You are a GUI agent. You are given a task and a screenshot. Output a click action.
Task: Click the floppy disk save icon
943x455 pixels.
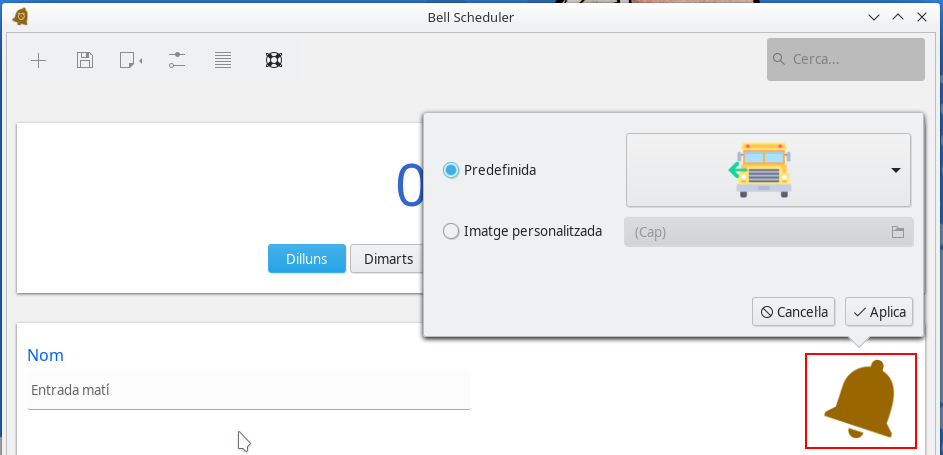pyautogui.click(x=85, y=61)
